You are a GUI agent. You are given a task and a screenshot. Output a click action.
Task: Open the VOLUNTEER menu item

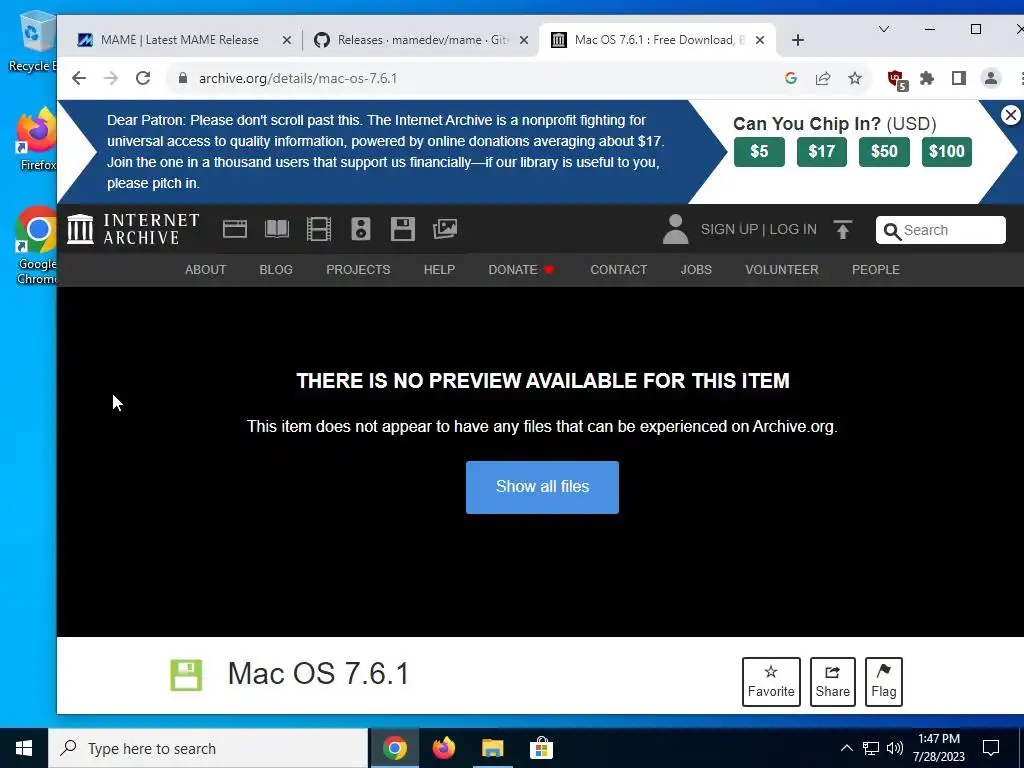coord(782,270)
